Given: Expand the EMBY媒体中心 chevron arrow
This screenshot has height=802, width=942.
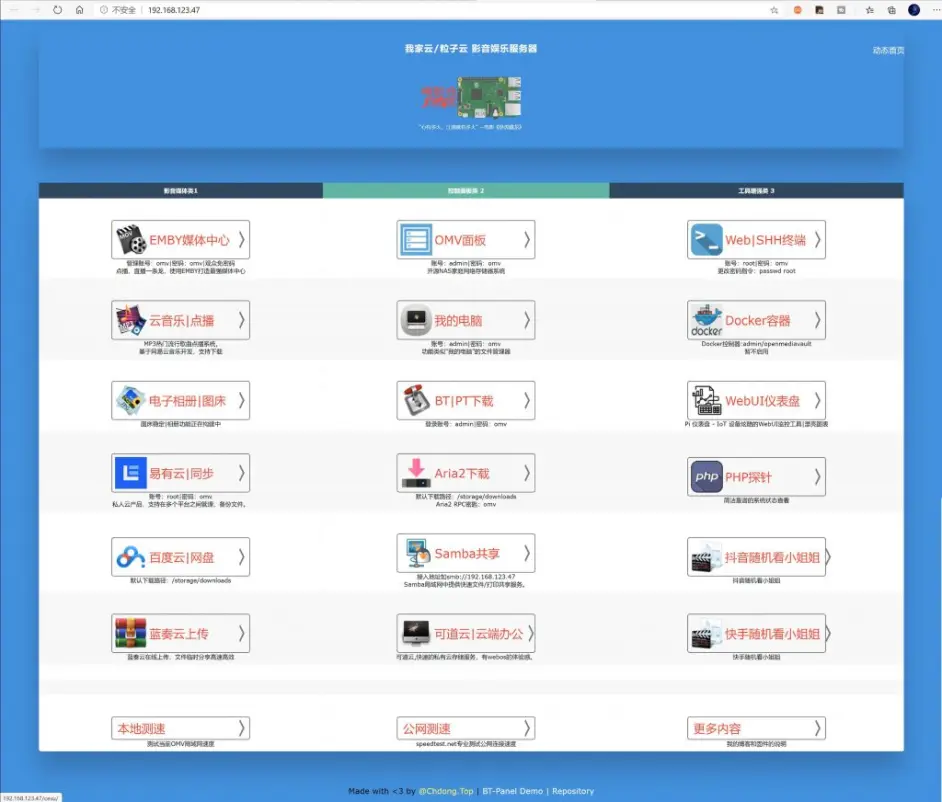Looking at the screenshot, I should pyautogui.click(x=242, y=240).
